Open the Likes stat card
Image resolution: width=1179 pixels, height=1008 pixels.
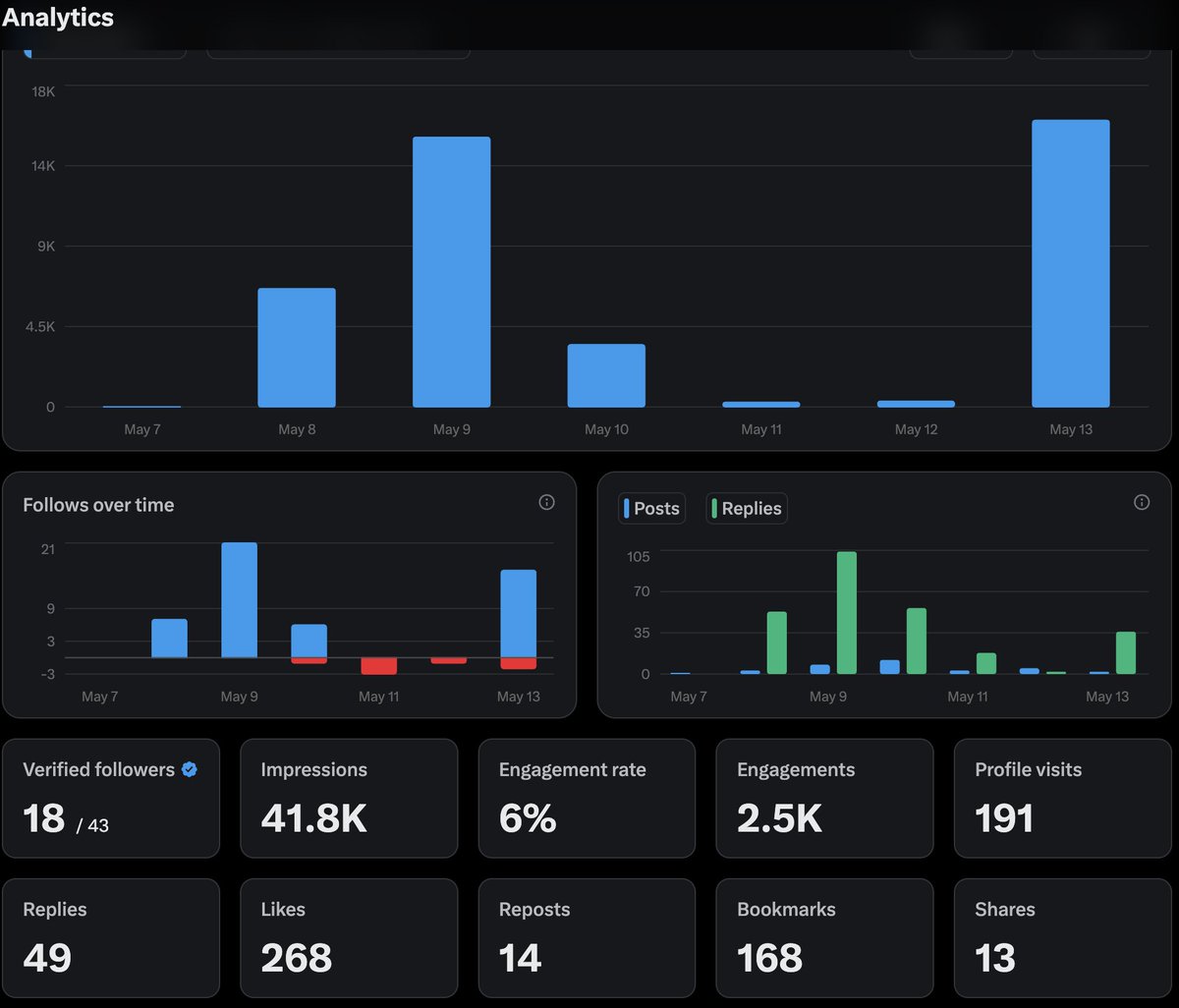pos(349,938)
